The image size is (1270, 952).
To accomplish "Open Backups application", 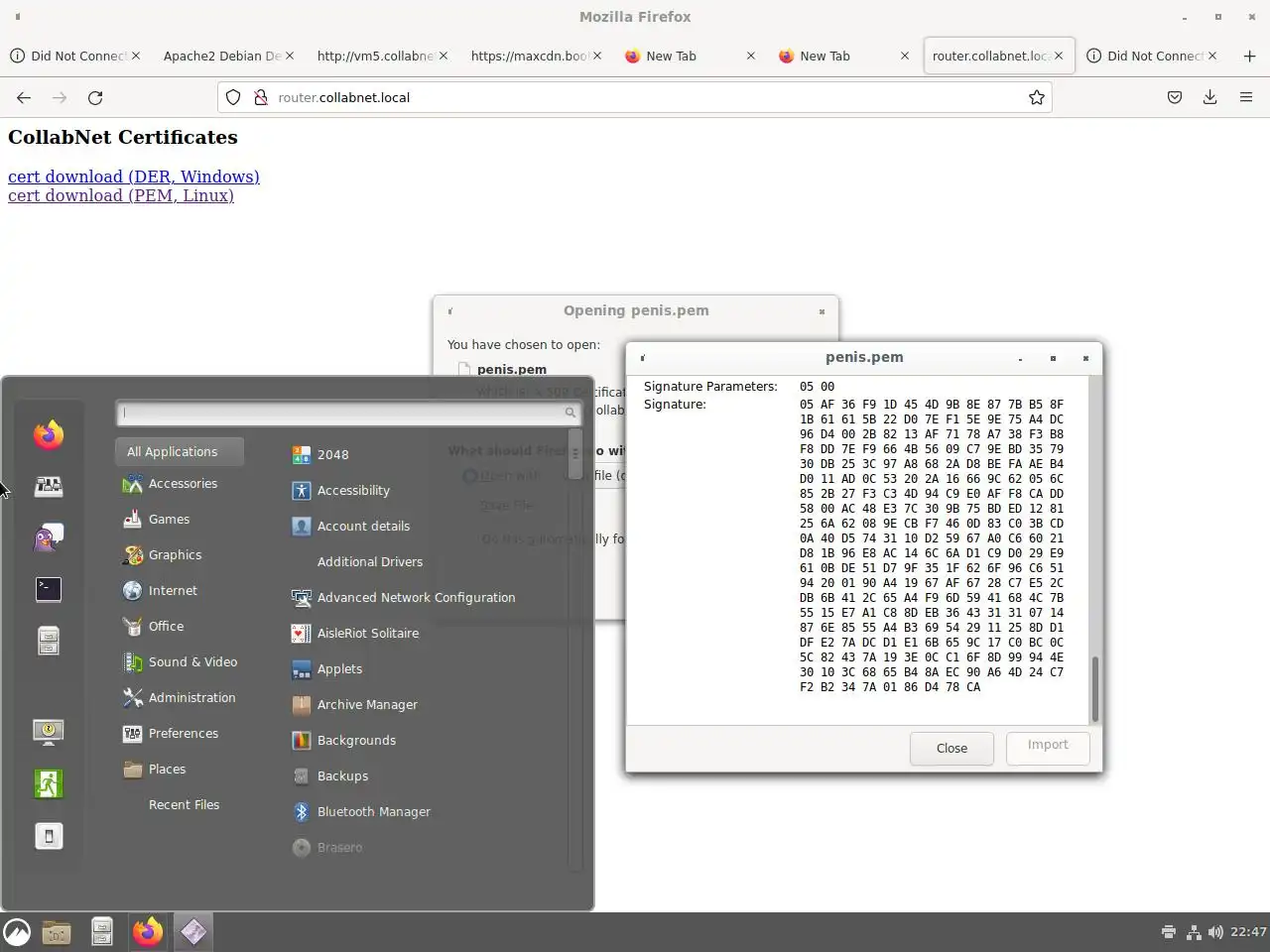I will coord(329,775).
